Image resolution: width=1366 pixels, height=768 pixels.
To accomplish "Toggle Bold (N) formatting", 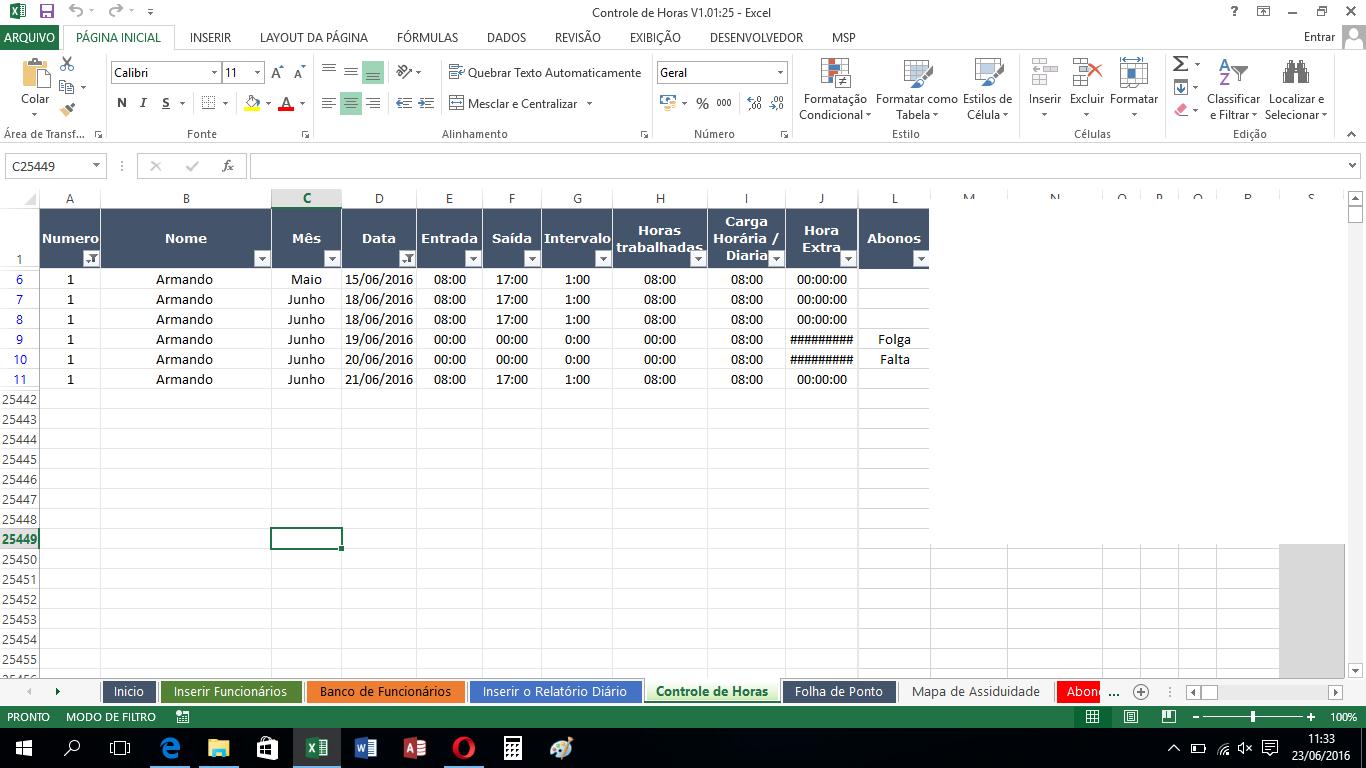I will tap(122, 103).
